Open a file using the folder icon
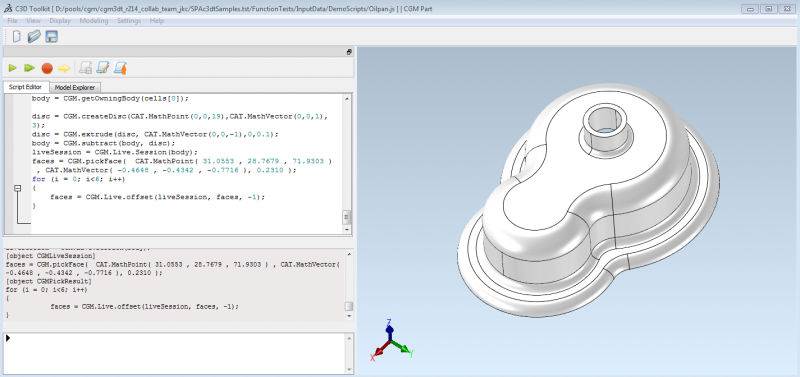 (x=34, y=37)
